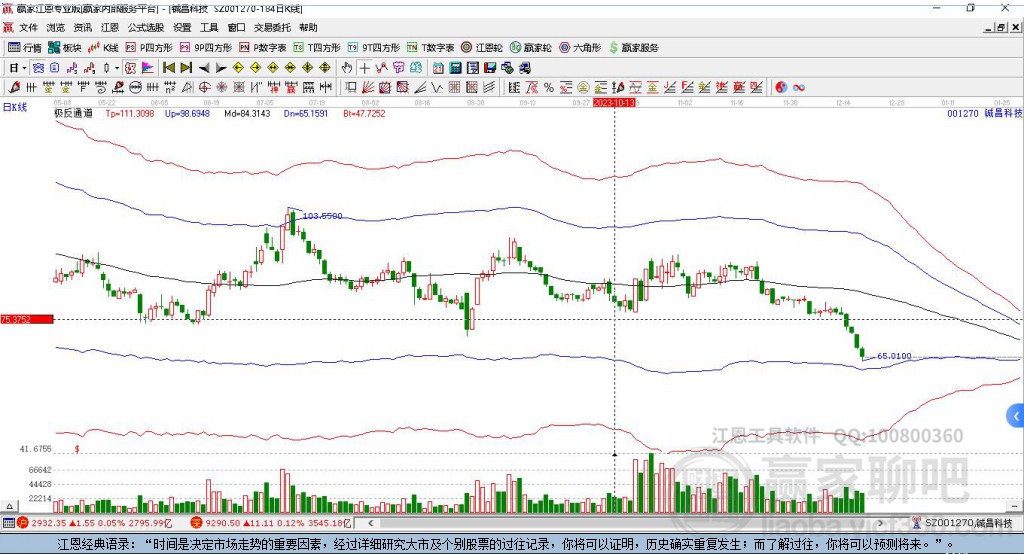This screenshot has width=1024, height=554.
Task: Click the 日K线 chart label
Action: pos(14,107)
